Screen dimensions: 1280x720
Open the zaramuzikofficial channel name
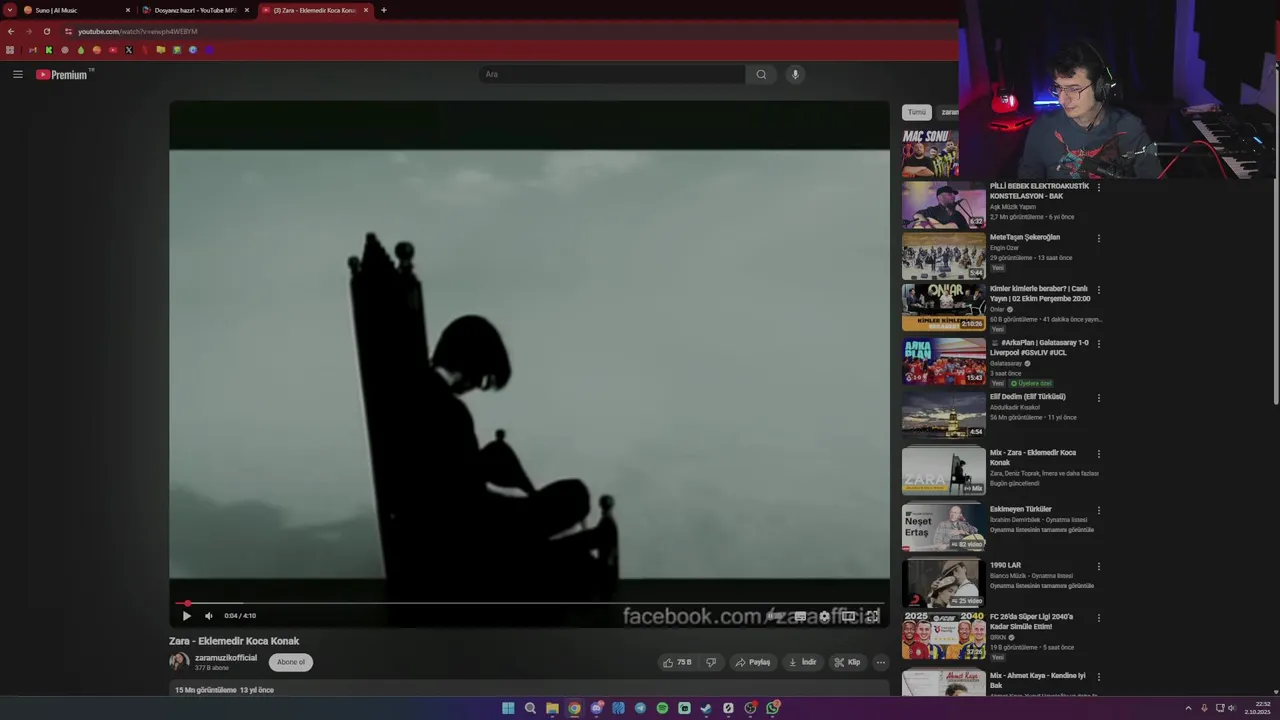(226, 658)
